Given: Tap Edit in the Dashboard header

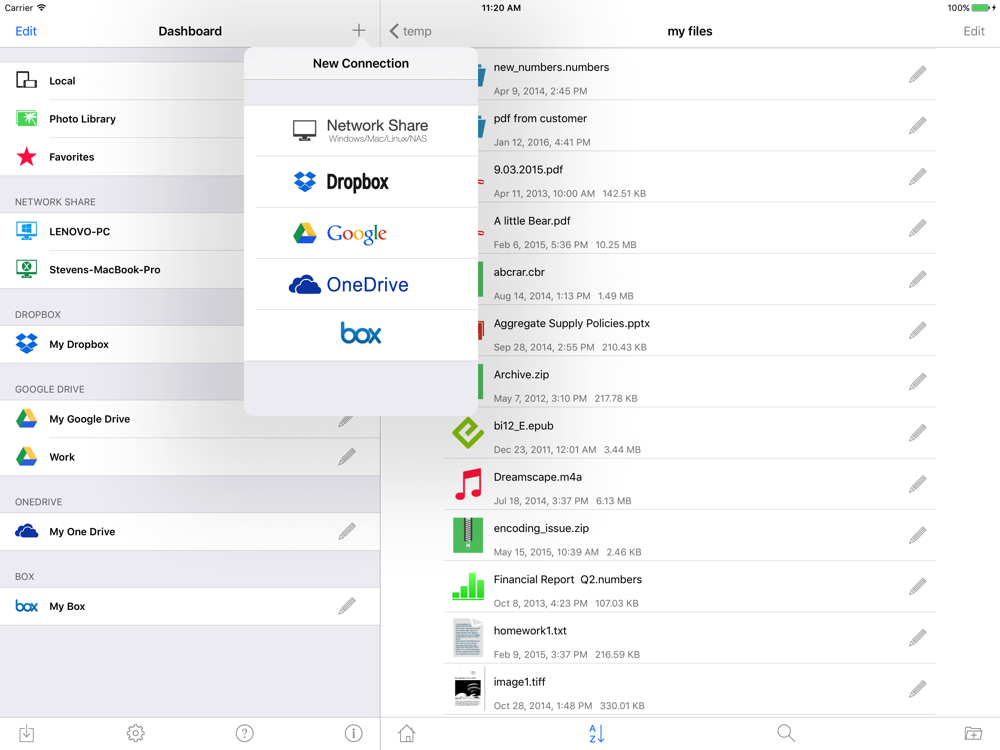Looking at the screenshot, I should click(x=26, y=31).
